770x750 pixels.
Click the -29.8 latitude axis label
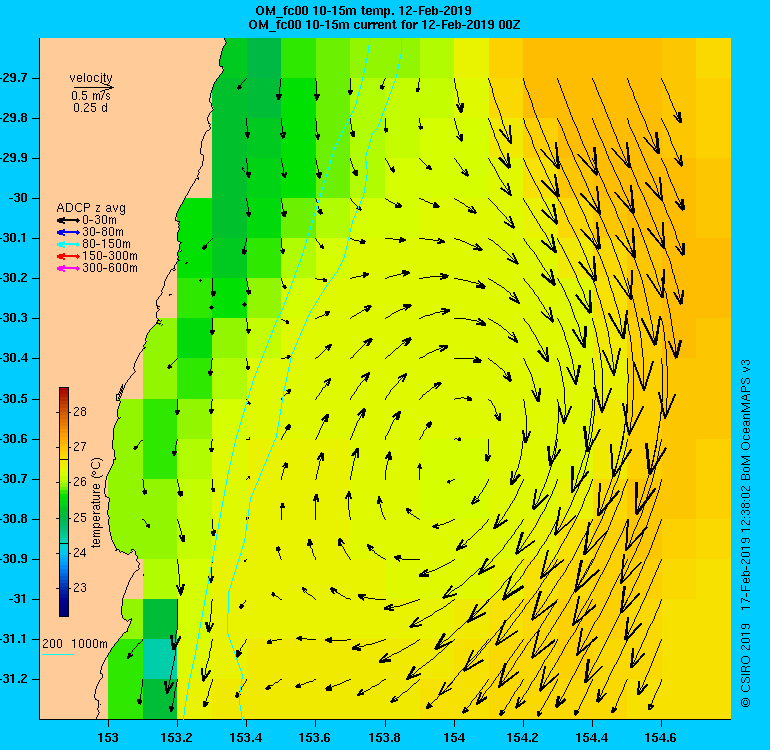(x=14, y=118)
